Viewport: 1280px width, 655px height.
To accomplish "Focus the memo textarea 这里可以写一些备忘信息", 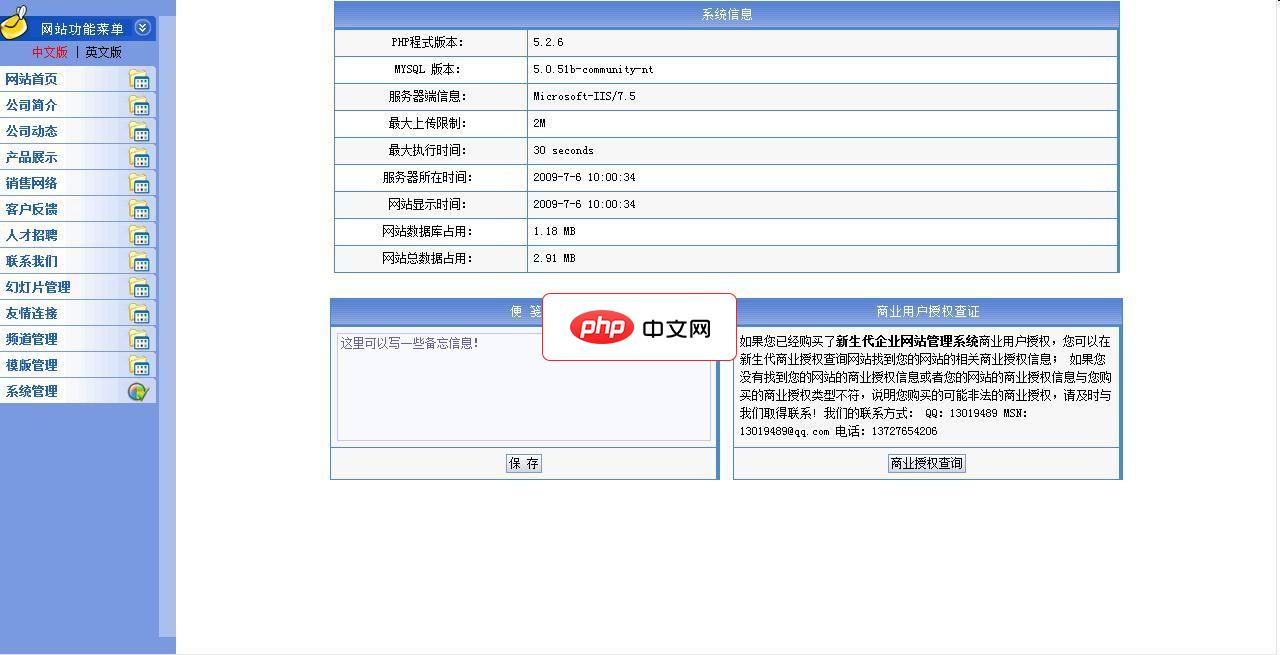I will coord(524,386).
